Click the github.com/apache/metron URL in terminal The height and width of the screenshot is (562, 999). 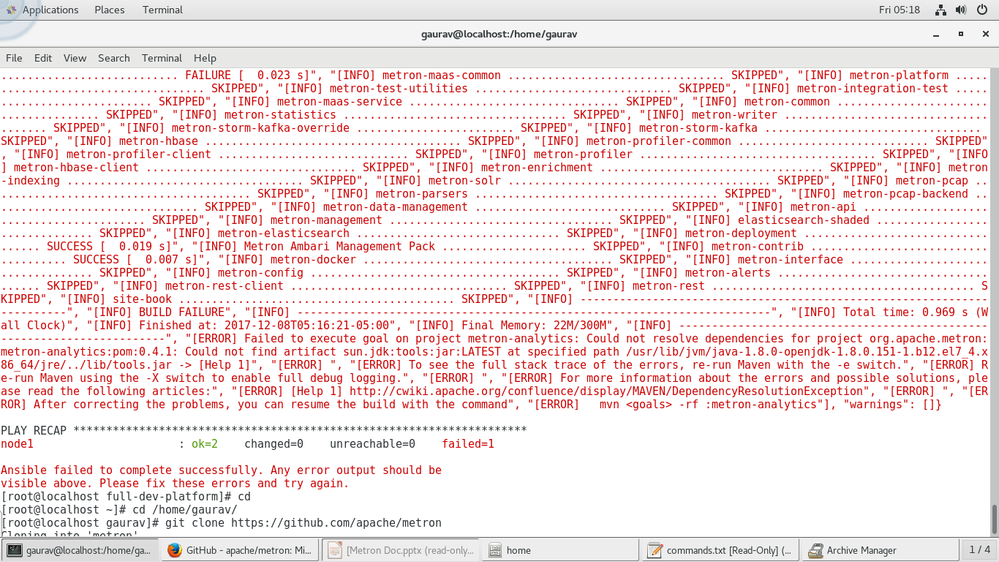336,523
